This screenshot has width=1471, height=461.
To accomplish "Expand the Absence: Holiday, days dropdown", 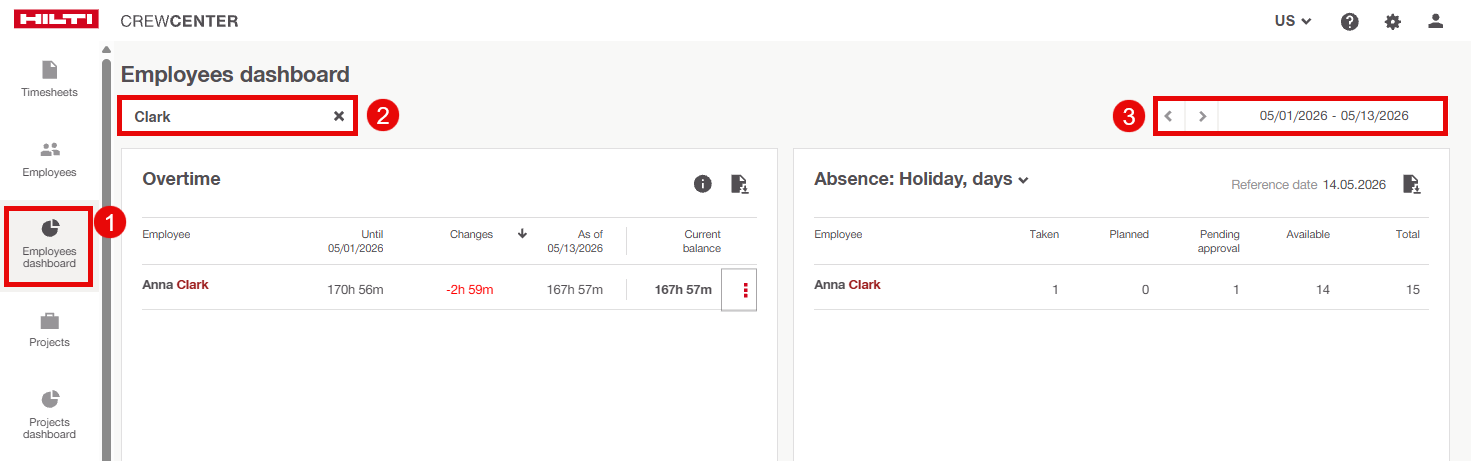I will coord(921,180).
